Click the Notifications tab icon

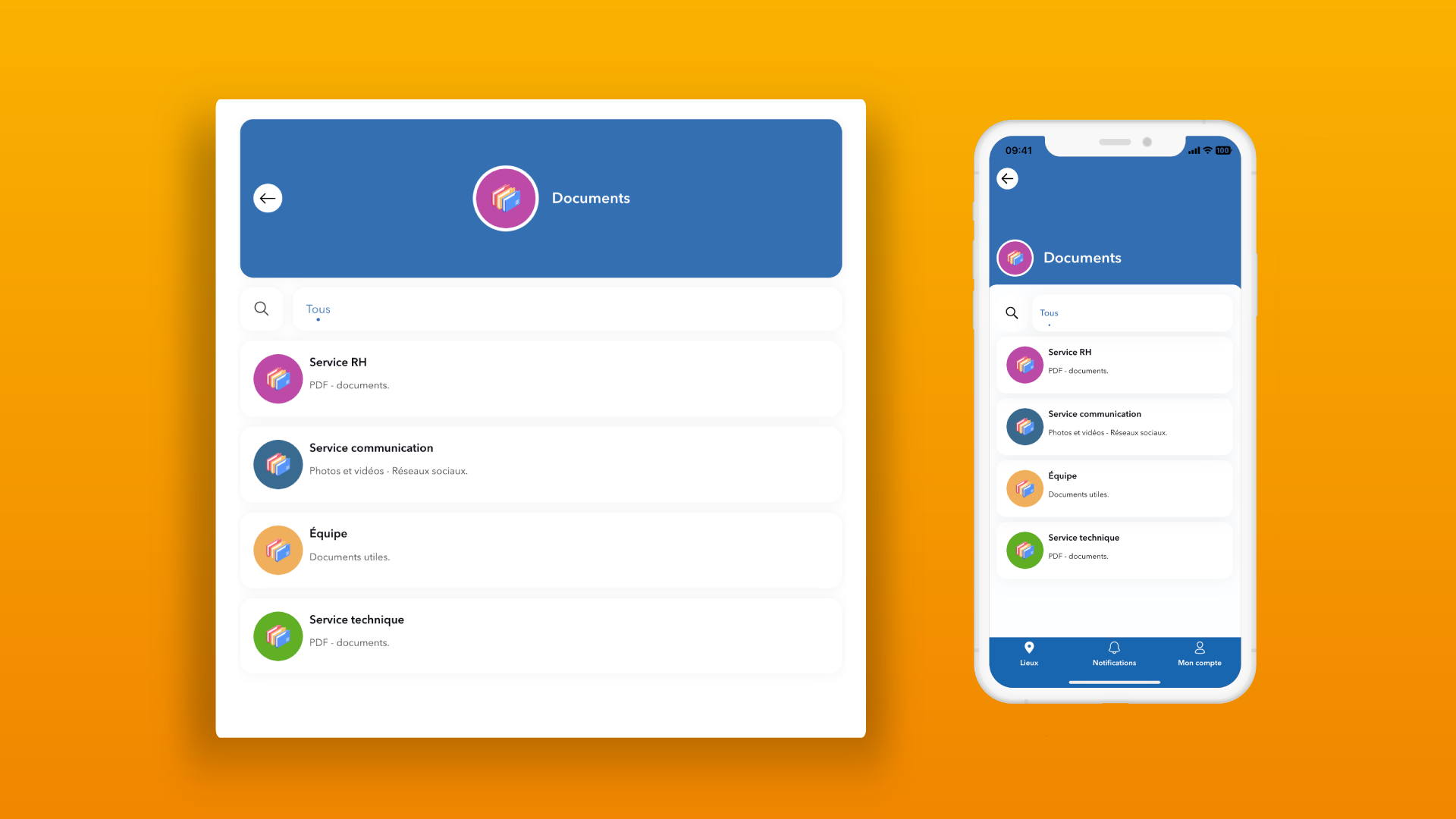[1114, 648]
